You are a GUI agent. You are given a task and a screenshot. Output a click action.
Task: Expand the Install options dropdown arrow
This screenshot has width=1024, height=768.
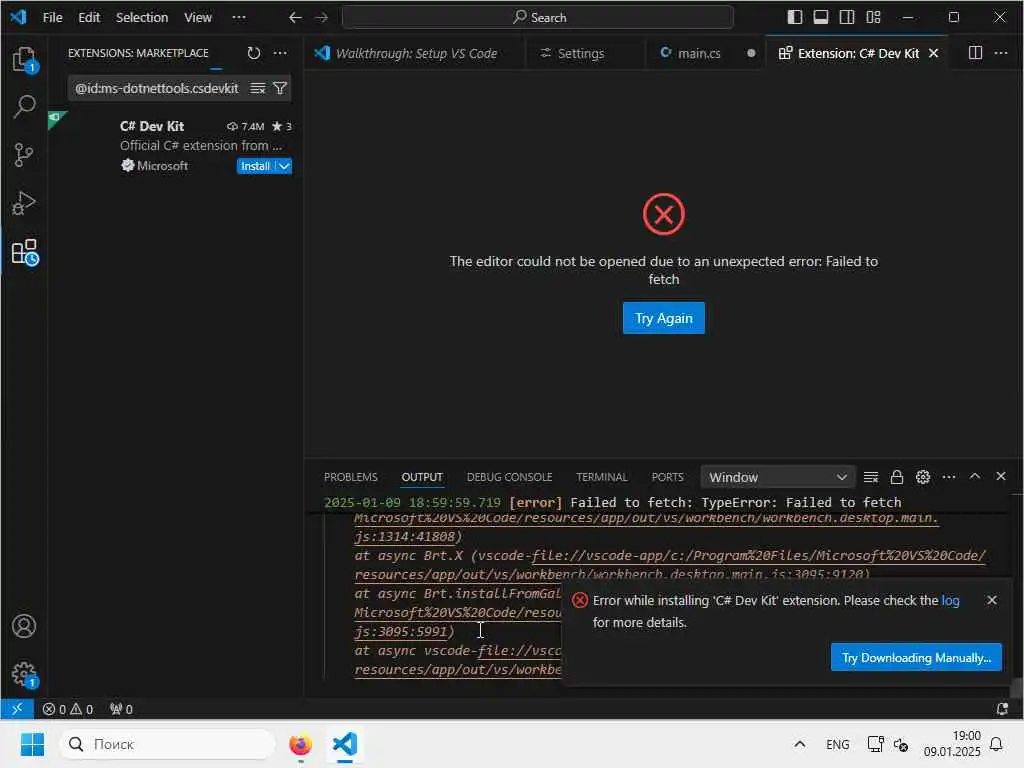[x=284, y=166]
